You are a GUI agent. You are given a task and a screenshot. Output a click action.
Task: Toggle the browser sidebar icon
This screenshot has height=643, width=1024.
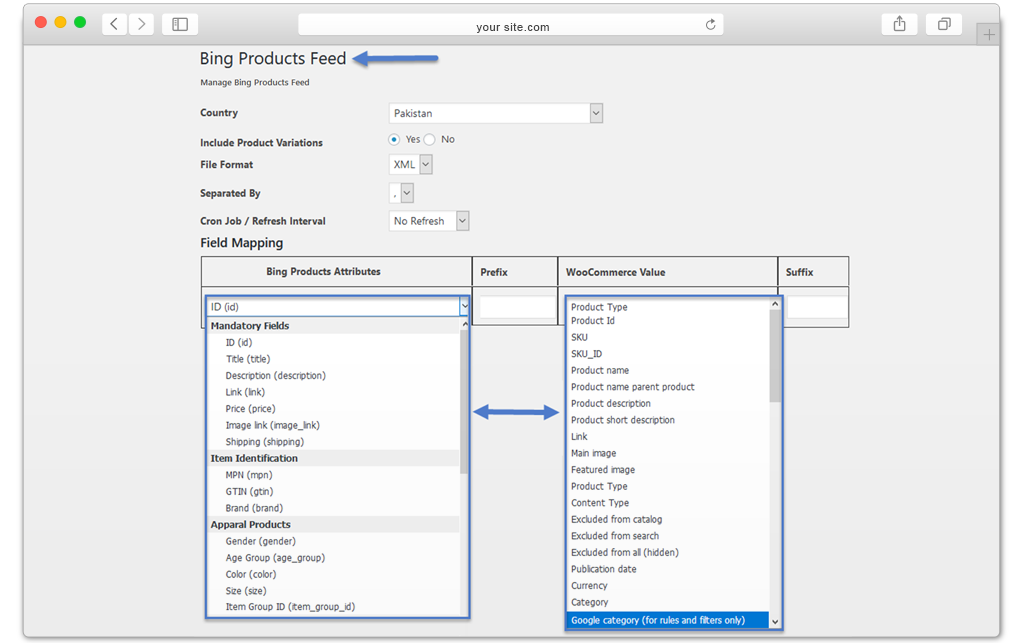tap(180, 24)
